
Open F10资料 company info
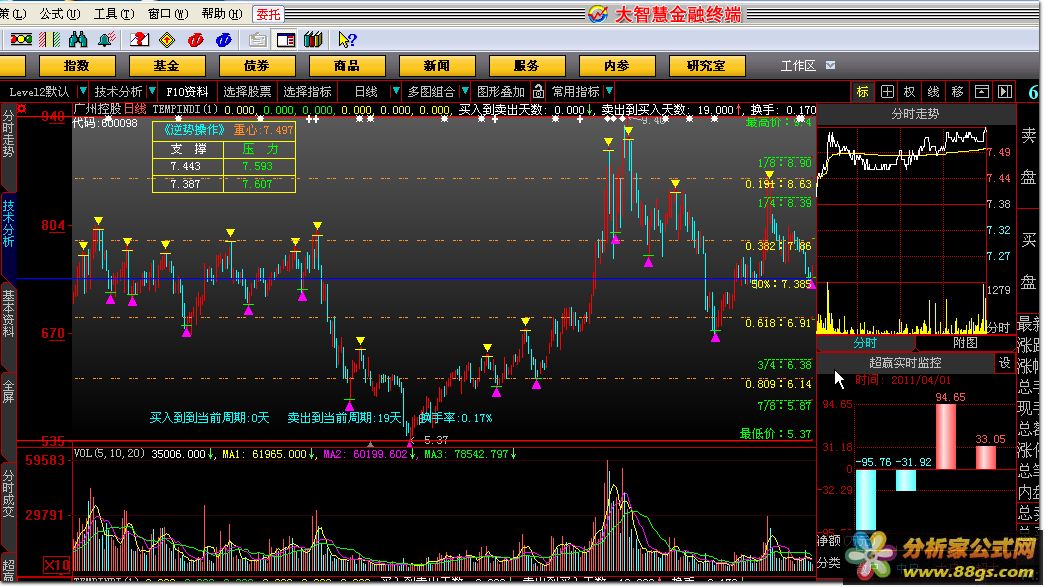187,91
